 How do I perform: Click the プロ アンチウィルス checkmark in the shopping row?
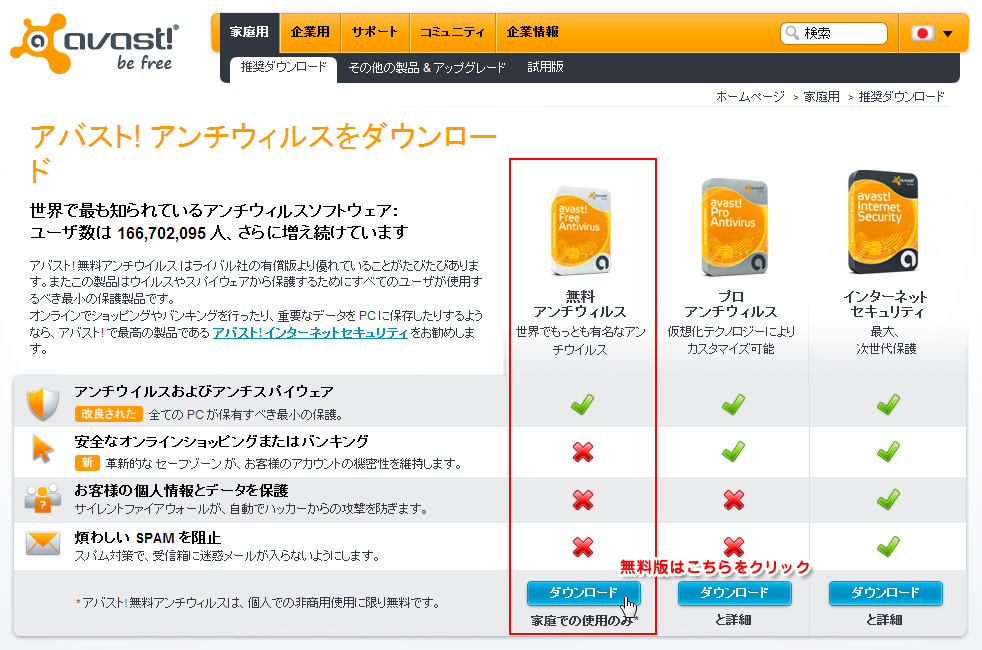tap(733, 451)
